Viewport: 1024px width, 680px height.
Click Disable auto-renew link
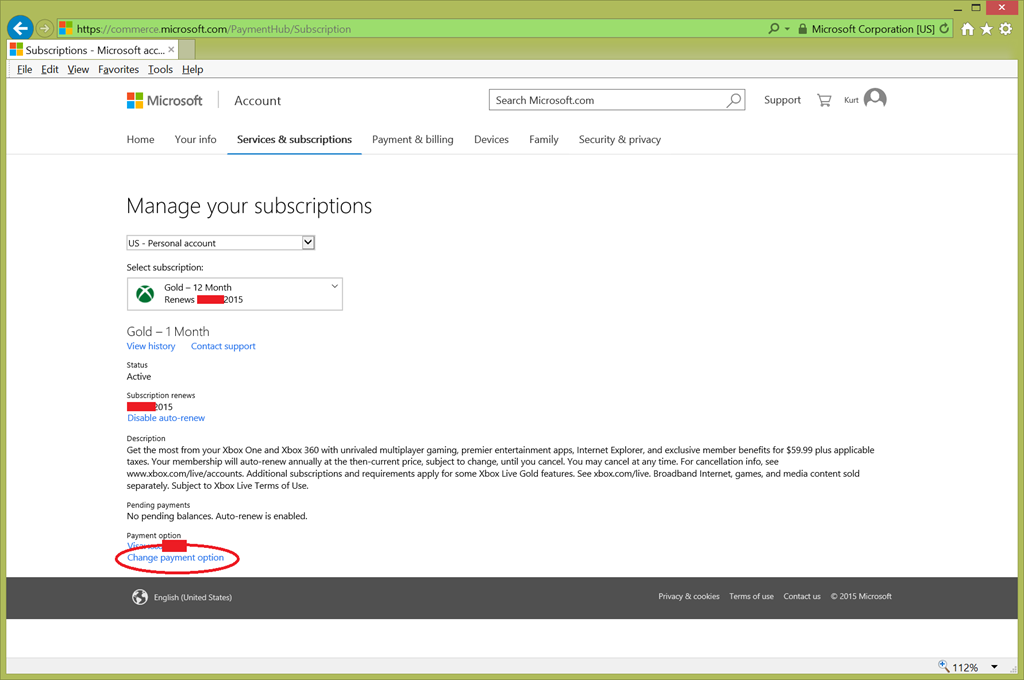[166, 418]
